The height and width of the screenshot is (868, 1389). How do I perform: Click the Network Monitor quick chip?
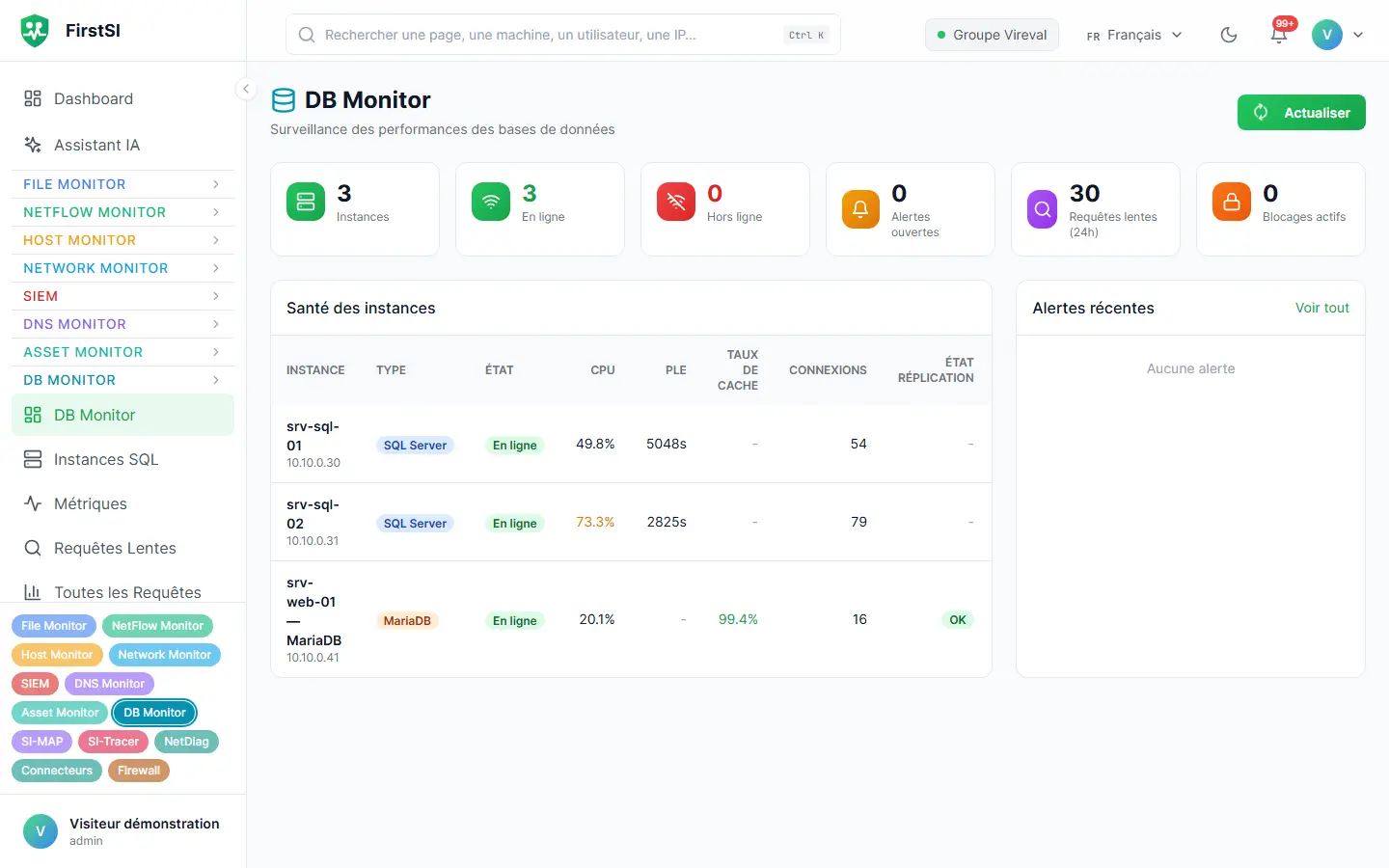tap(165, 655)
